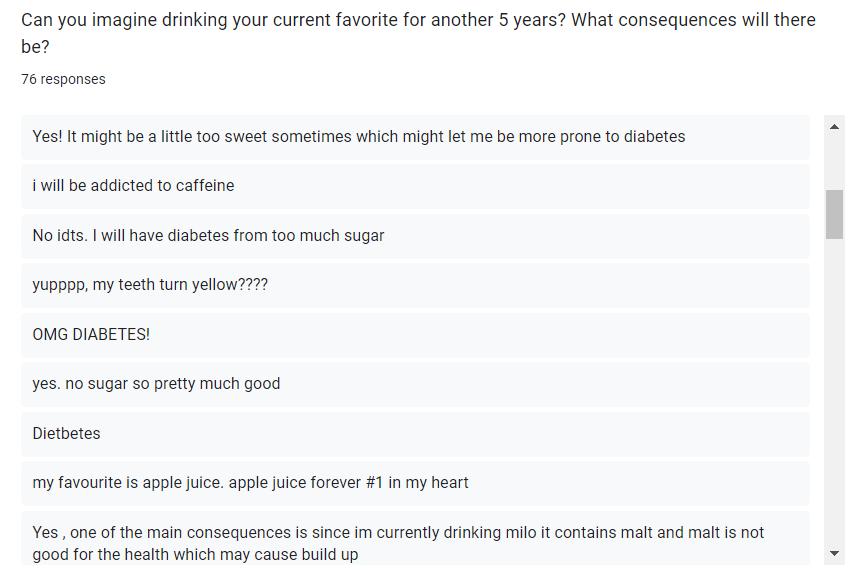Select the 'i will be addicted to caffeine' response

pos(415,186)
